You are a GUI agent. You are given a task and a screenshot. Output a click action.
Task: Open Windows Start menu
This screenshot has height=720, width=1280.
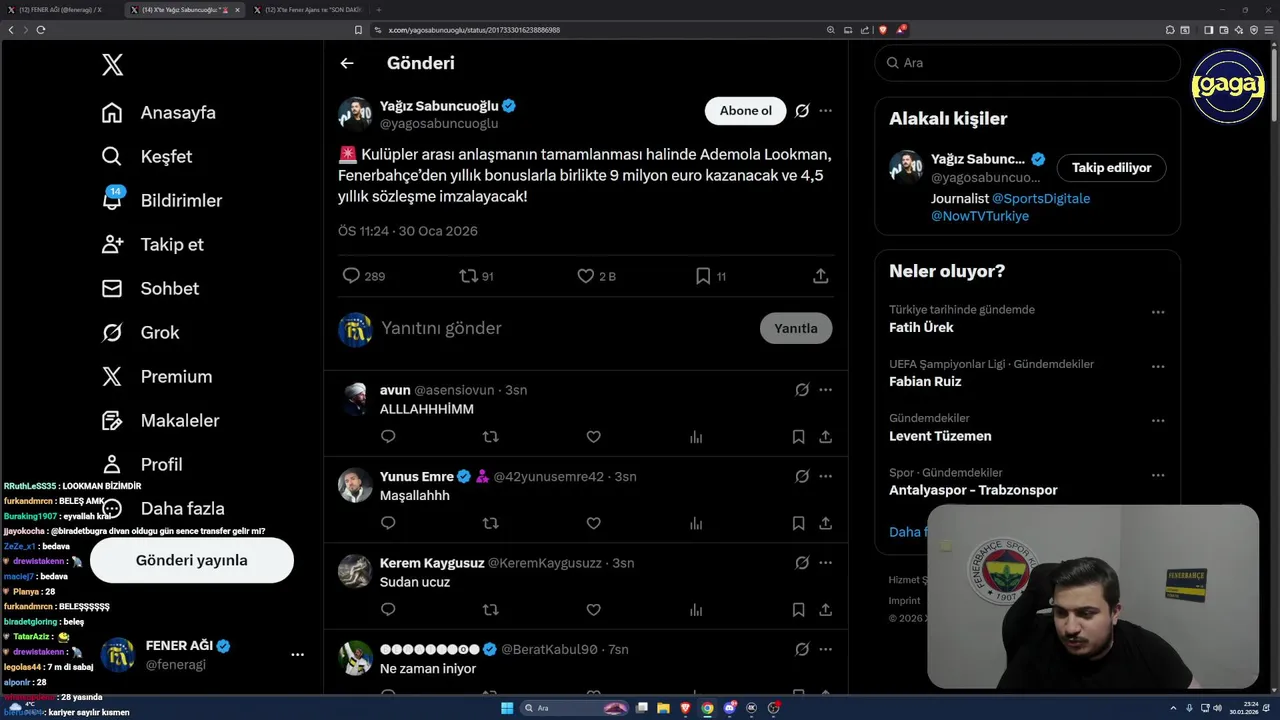[507, 708]
